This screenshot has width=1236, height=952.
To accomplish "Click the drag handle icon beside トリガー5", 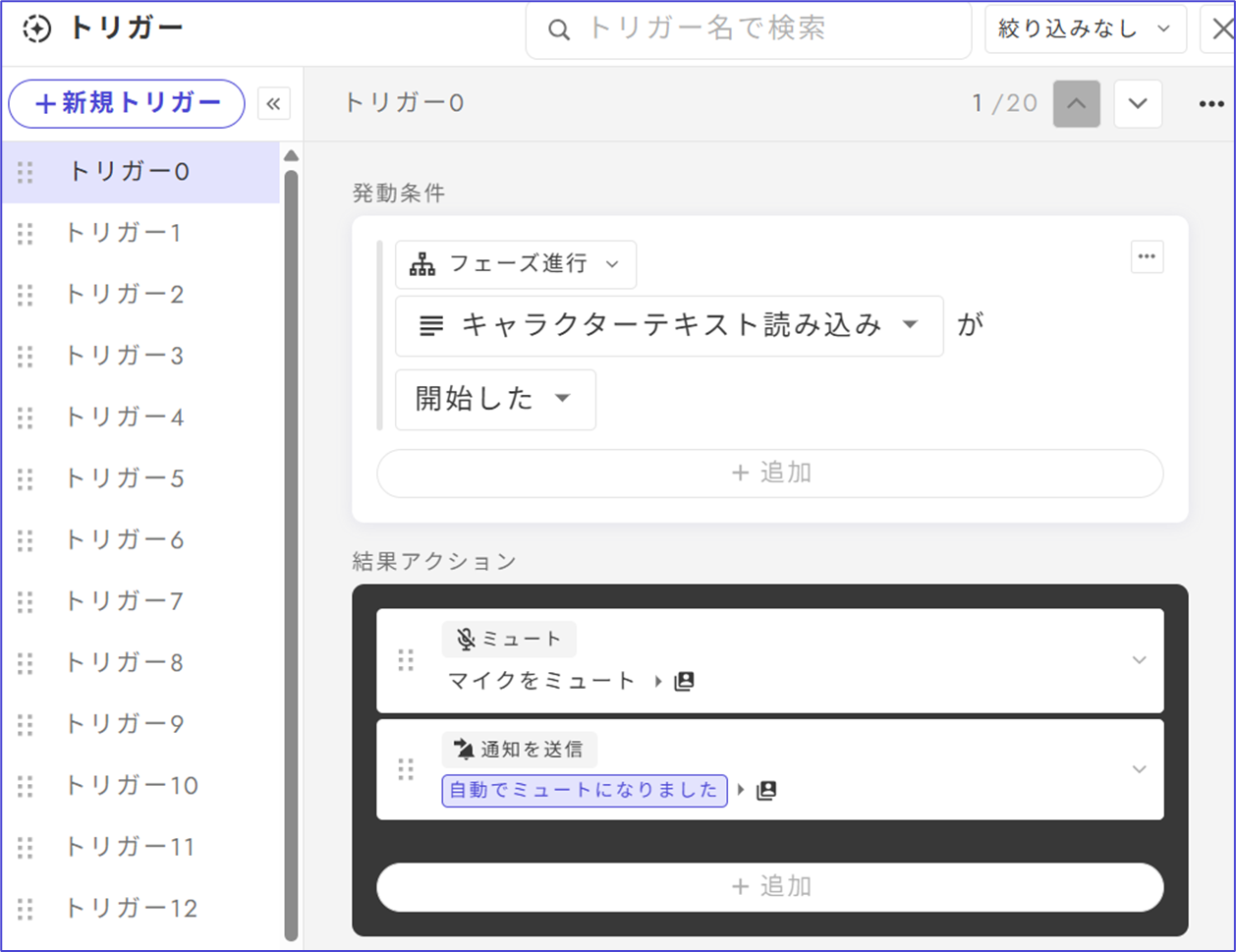I will [26, 478].
